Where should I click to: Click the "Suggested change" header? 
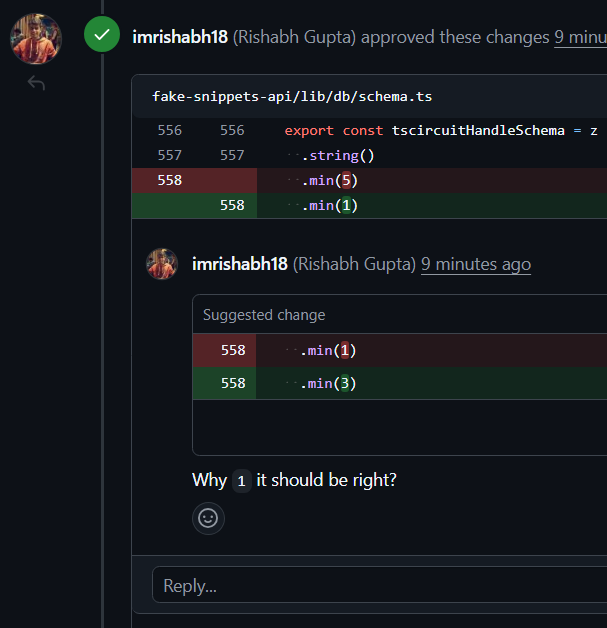click(264, 315)
